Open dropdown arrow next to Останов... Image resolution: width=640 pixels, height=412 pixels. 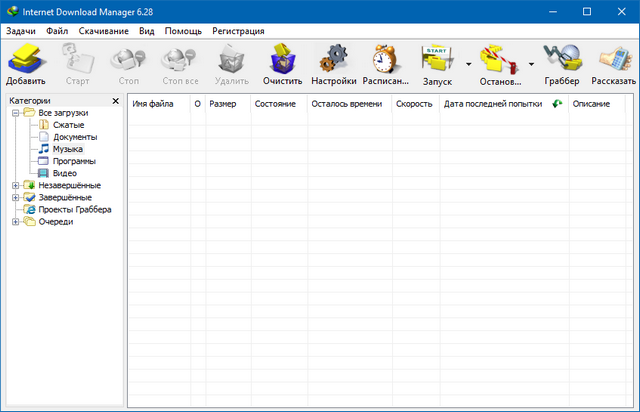(530, 64)
